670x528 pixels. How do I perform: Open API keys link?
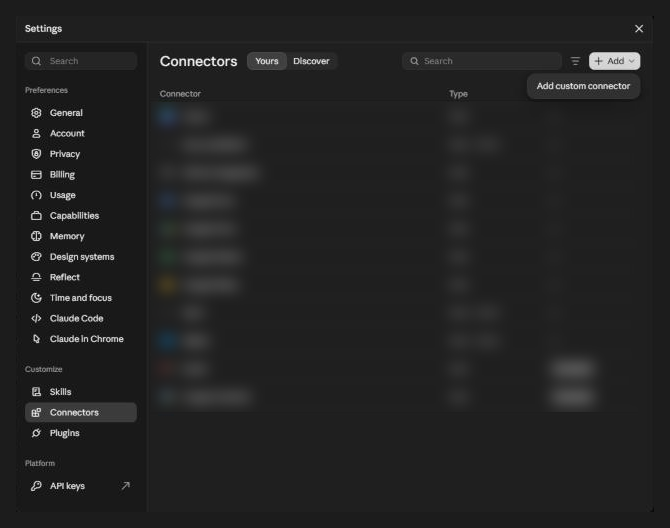(81, 486)
